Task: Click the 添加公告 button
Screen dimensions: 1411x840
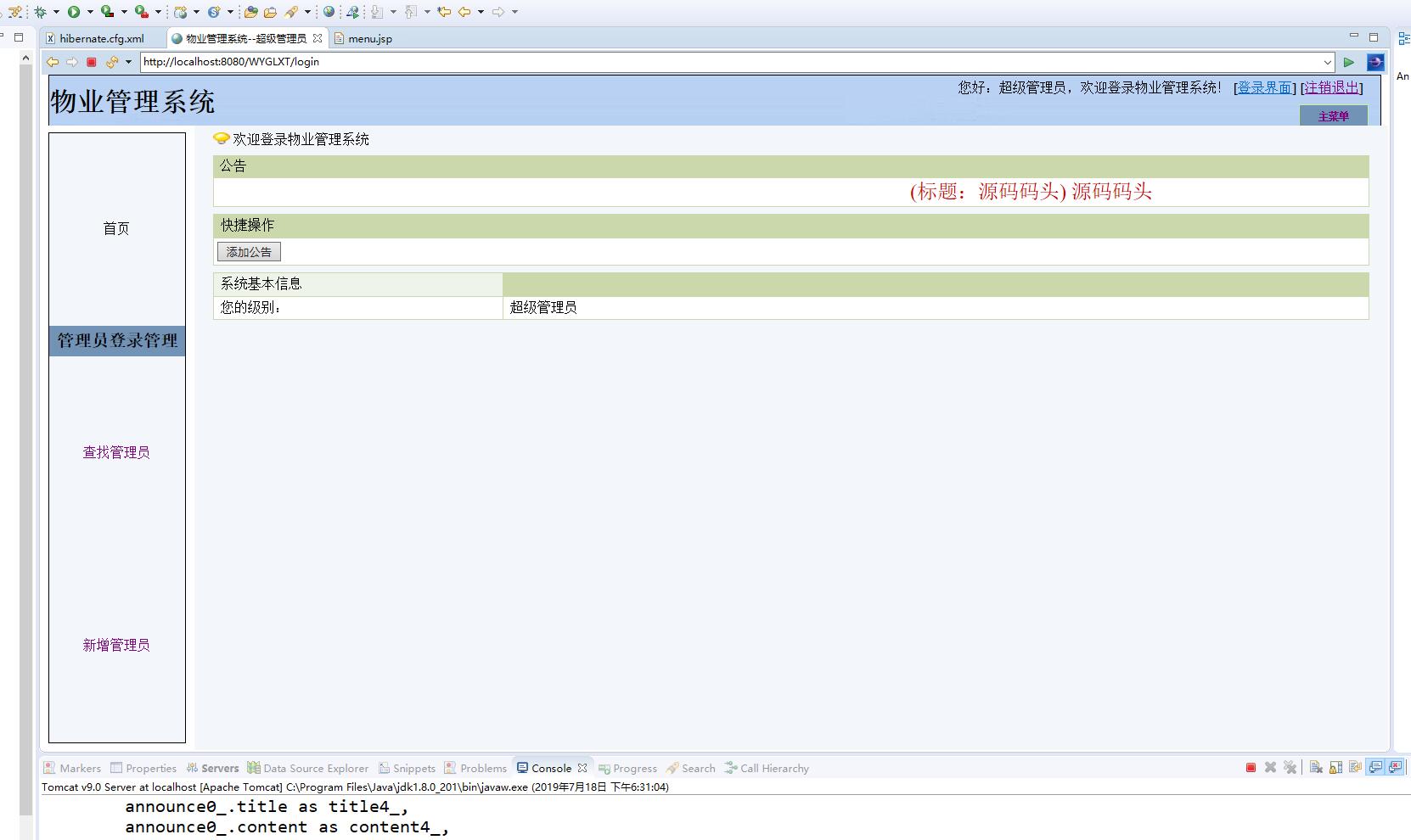Action: tap(249, 252)
